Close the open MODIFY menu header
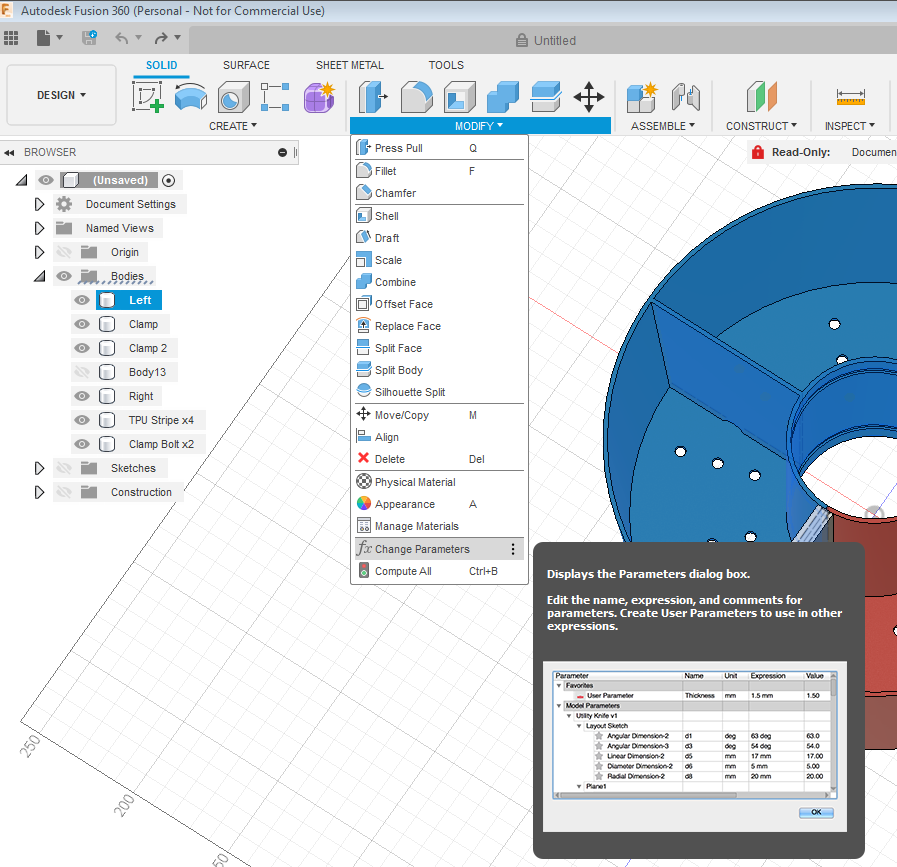 click(x=479, y=126)
